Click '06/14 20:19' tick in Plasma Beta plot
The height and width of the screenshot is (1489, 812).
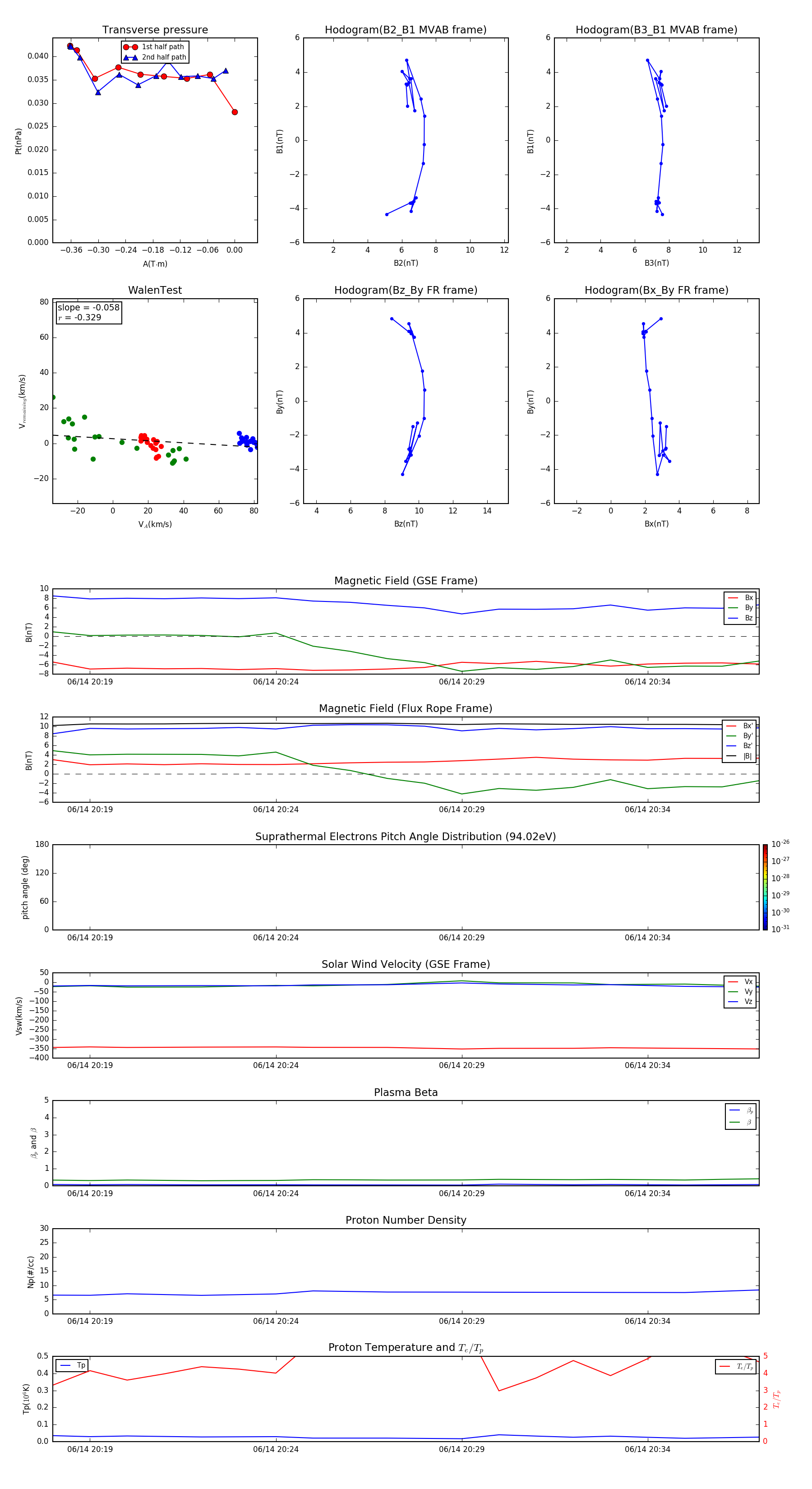90,1193
